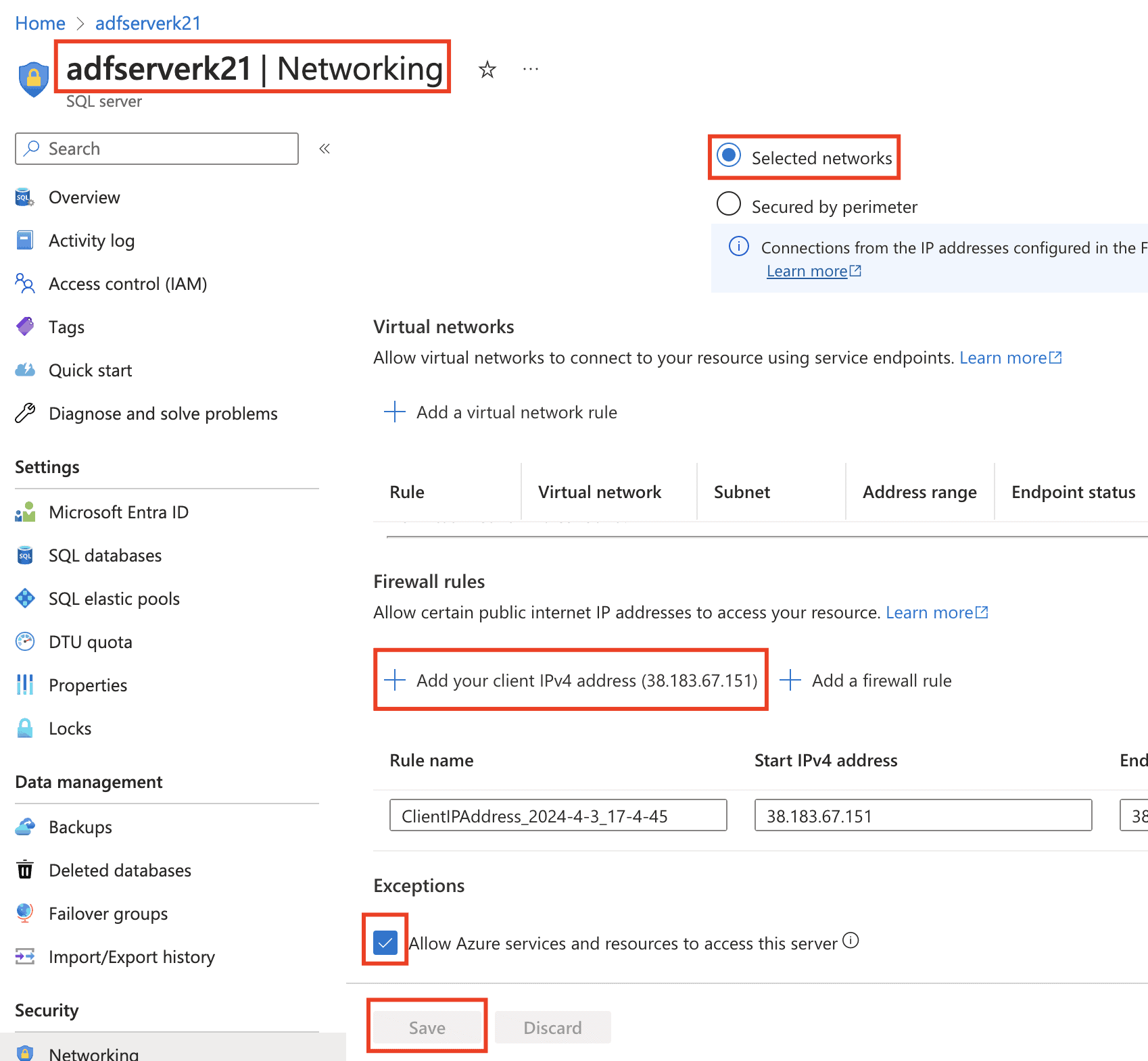Click the Rule name text field
The height and width of the screenshot is (1061, 1148).
tap(558, 816)
